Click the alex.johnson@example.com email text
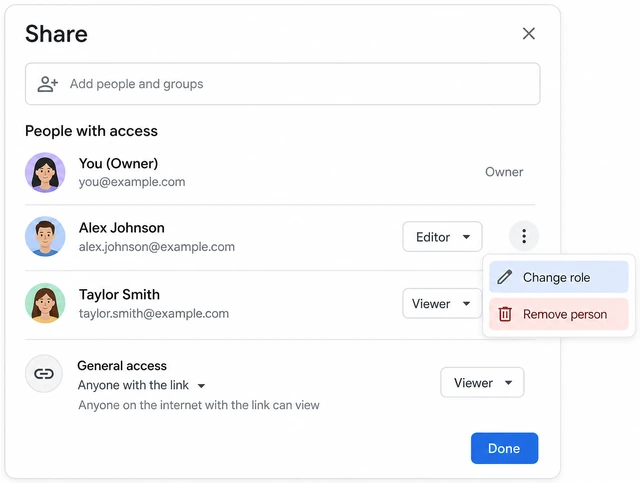640x483 pixels. pos(157,247)
